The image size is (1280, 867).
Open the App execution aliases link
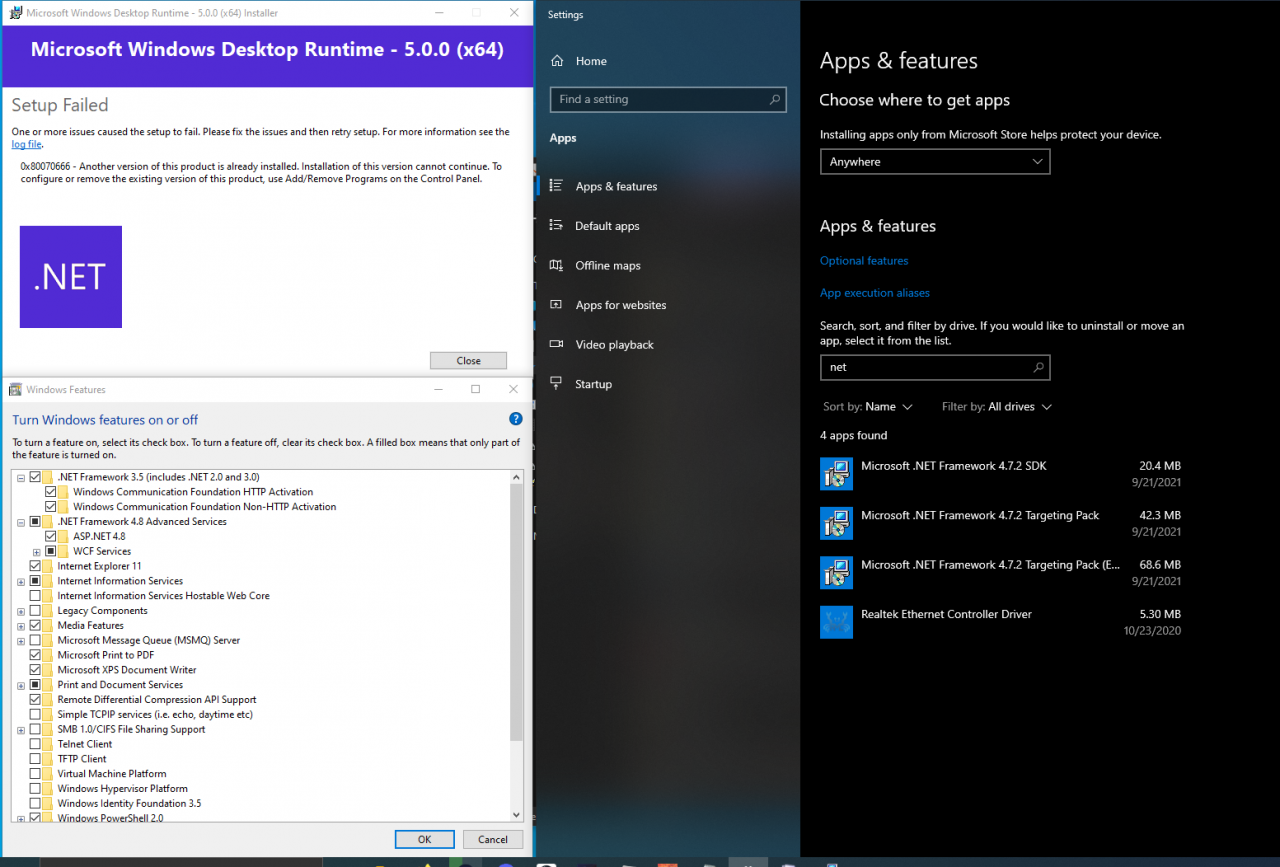[x=875, y=293]
